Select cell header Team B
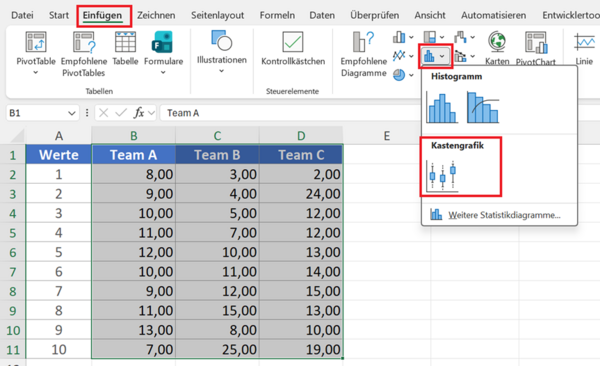Viewport: 600px width, 366px height. 217,155
